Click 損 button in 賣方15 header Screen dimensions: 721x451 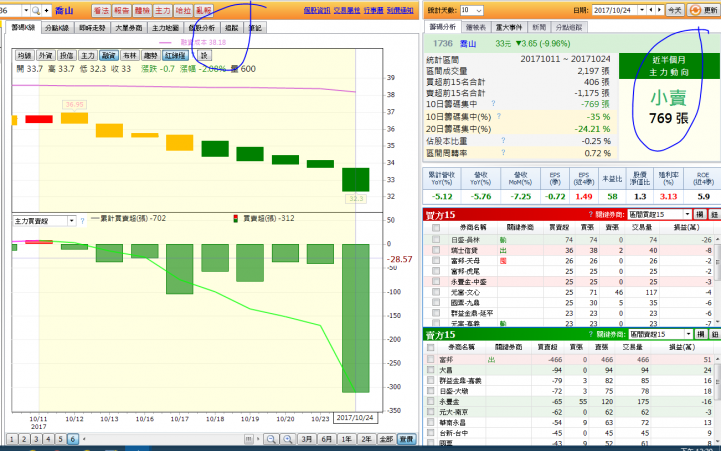pyautogui.click(x=701, y=334)
